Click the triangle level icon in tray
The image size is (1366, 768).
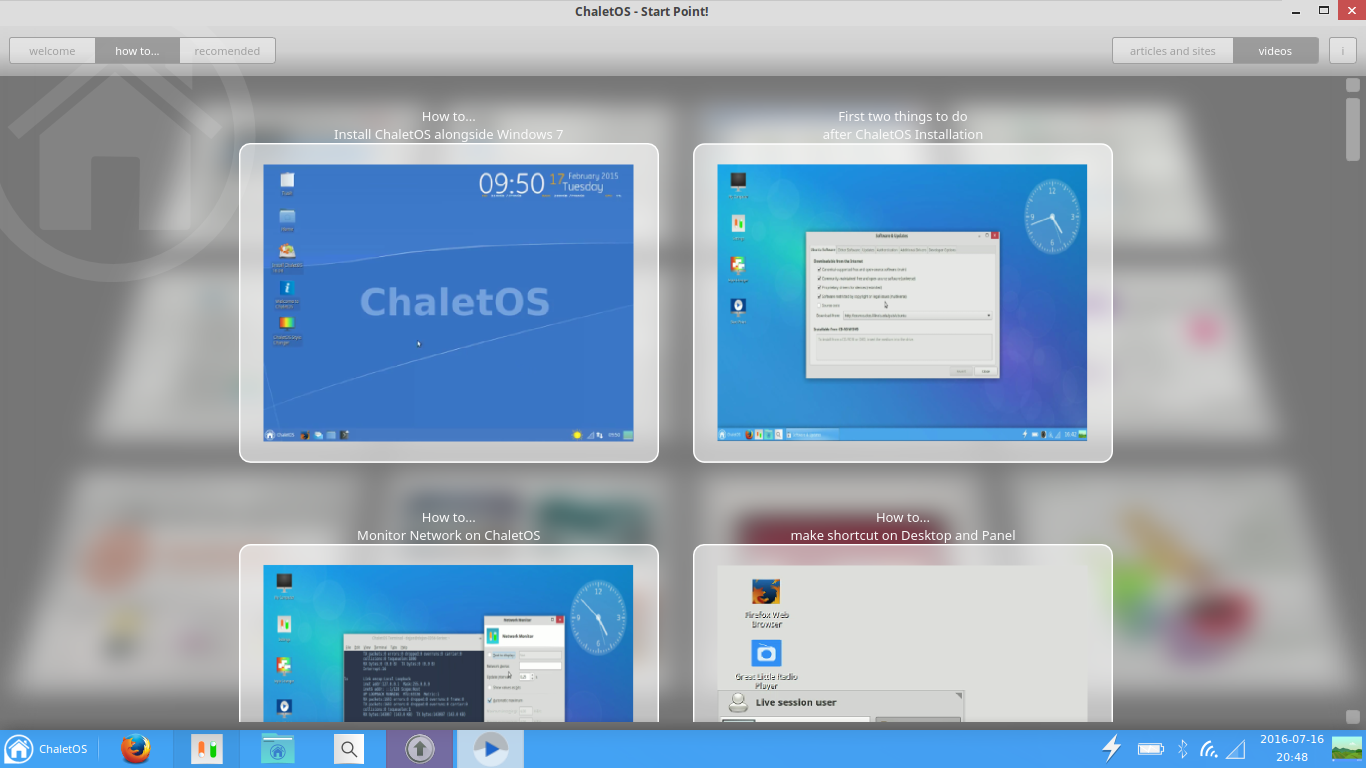(1236, 749)
